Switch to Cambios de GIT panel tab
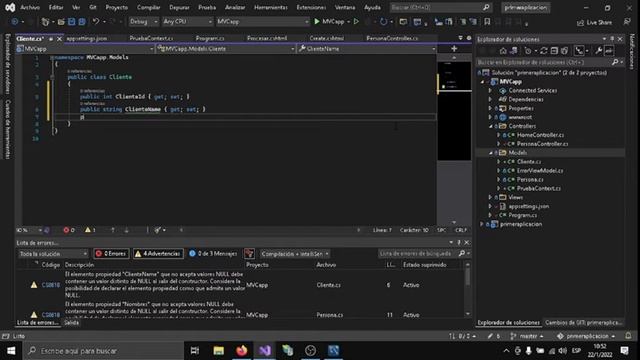The width and height of the screenshot is (640, 360). (x=584, y=322)
